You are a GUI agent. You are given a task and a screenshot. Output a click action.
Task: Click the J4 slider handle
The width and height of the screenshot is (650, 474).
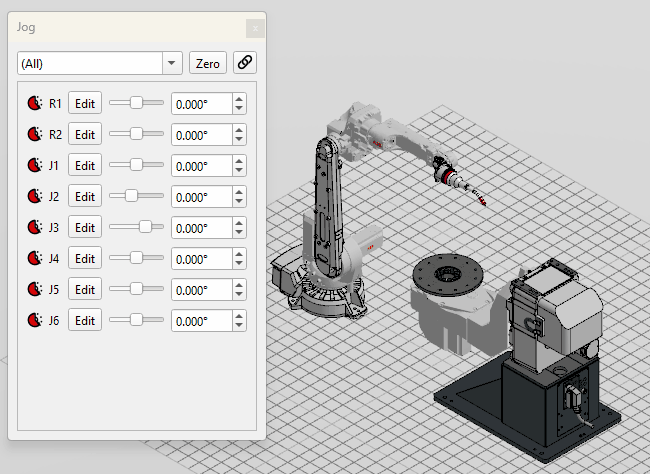tap(136, 258)
